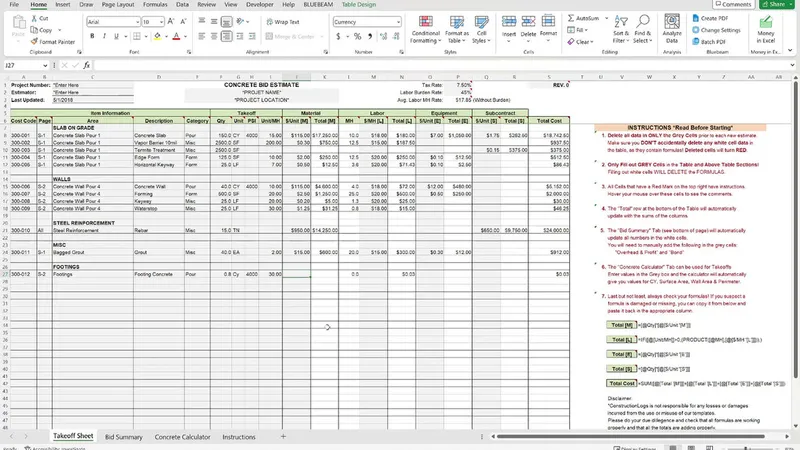
Task: Open Sort & Filter dropdown
Action: (621, 29)
